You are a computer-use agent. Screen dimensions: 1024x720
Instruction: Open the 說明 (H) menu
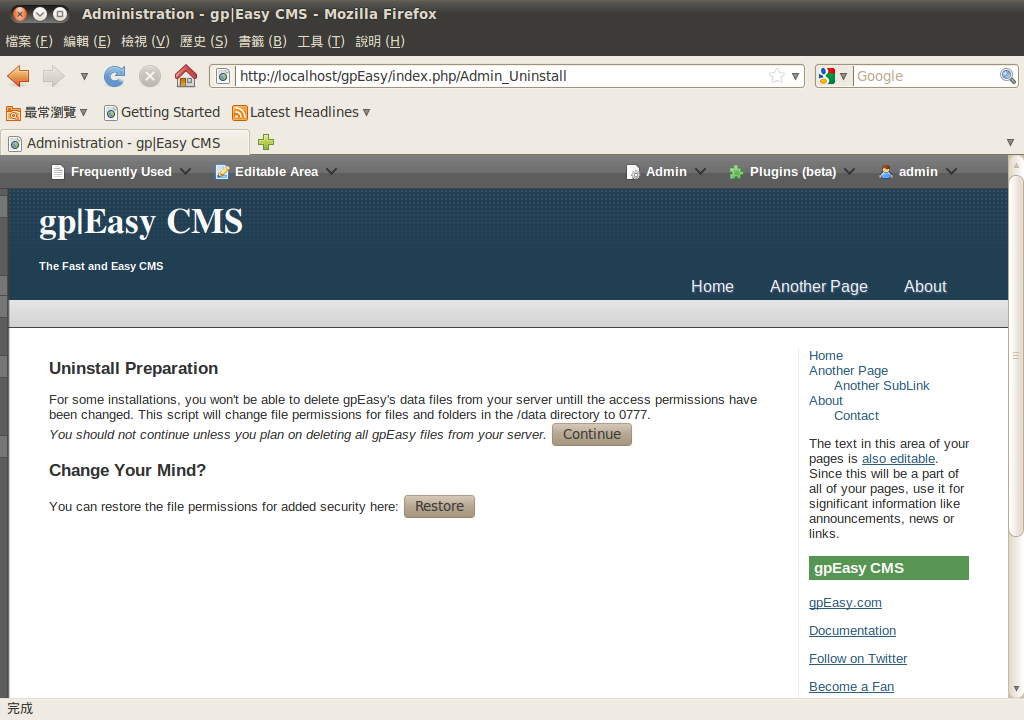click(380, 42)
